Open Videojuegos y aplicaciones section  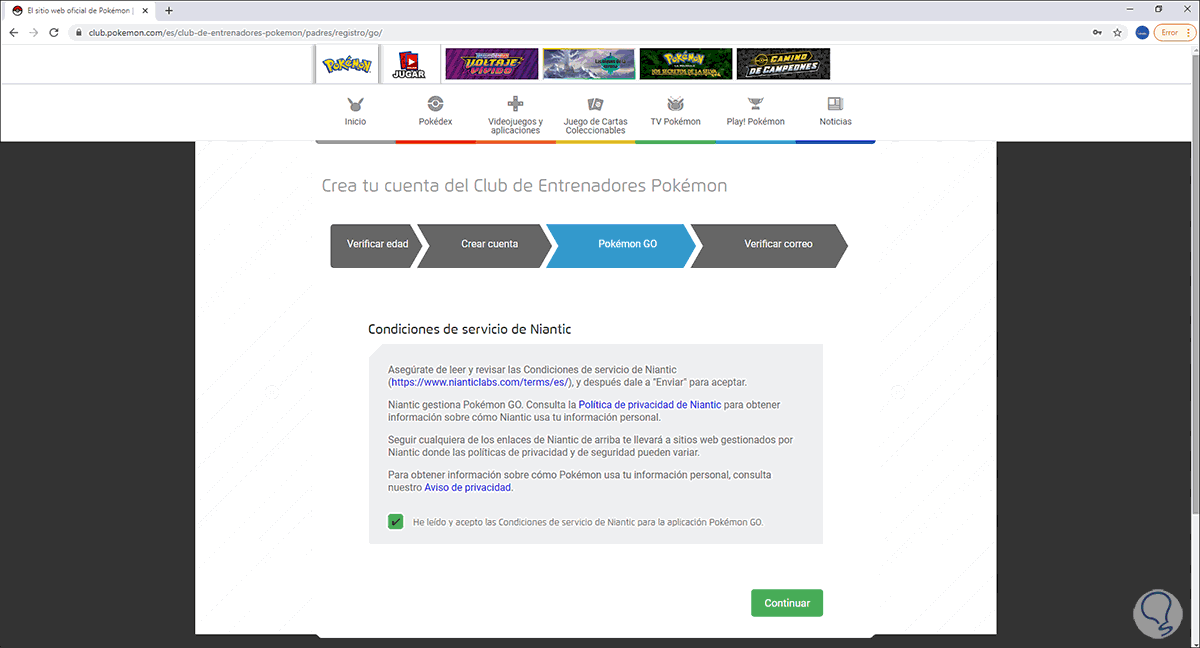tap(515, 115)
